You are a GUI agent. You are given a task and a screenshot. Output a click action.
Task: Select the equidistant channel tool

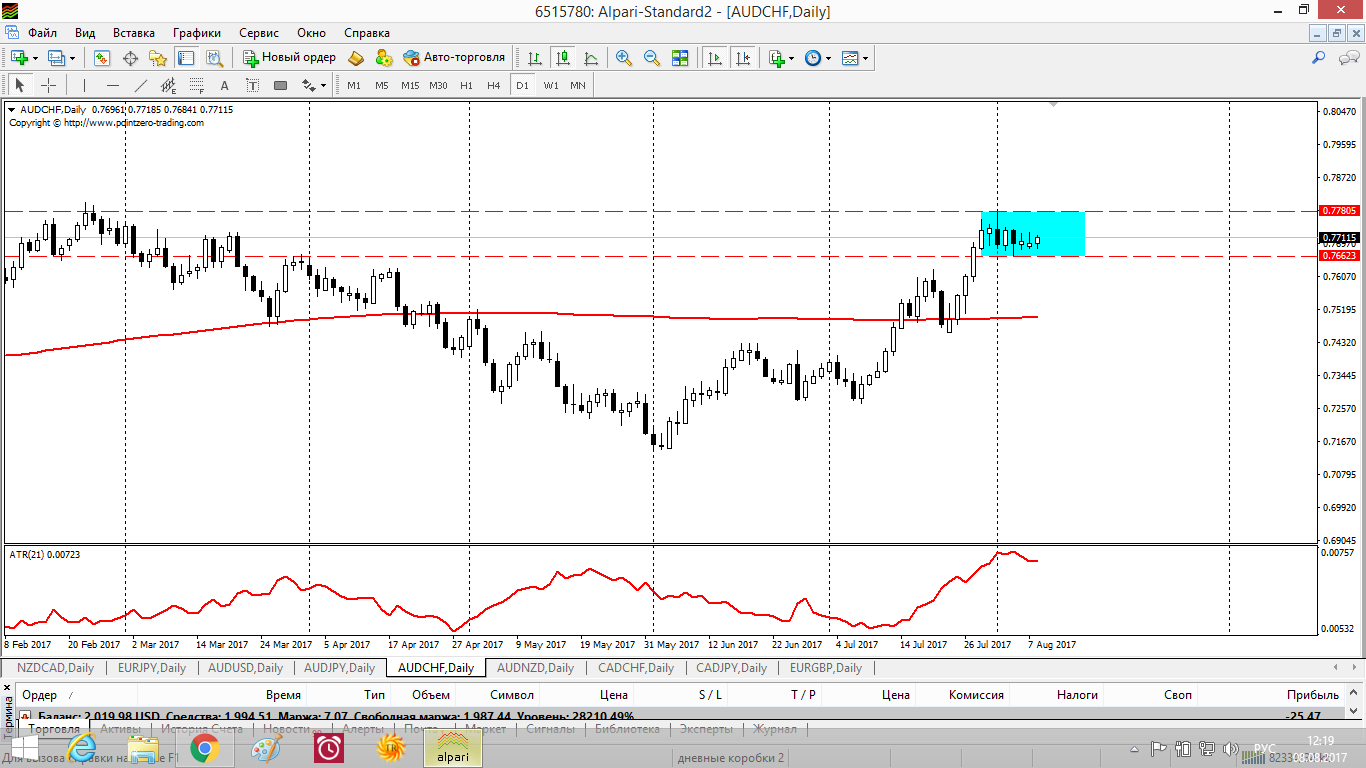tap(168, 85)
